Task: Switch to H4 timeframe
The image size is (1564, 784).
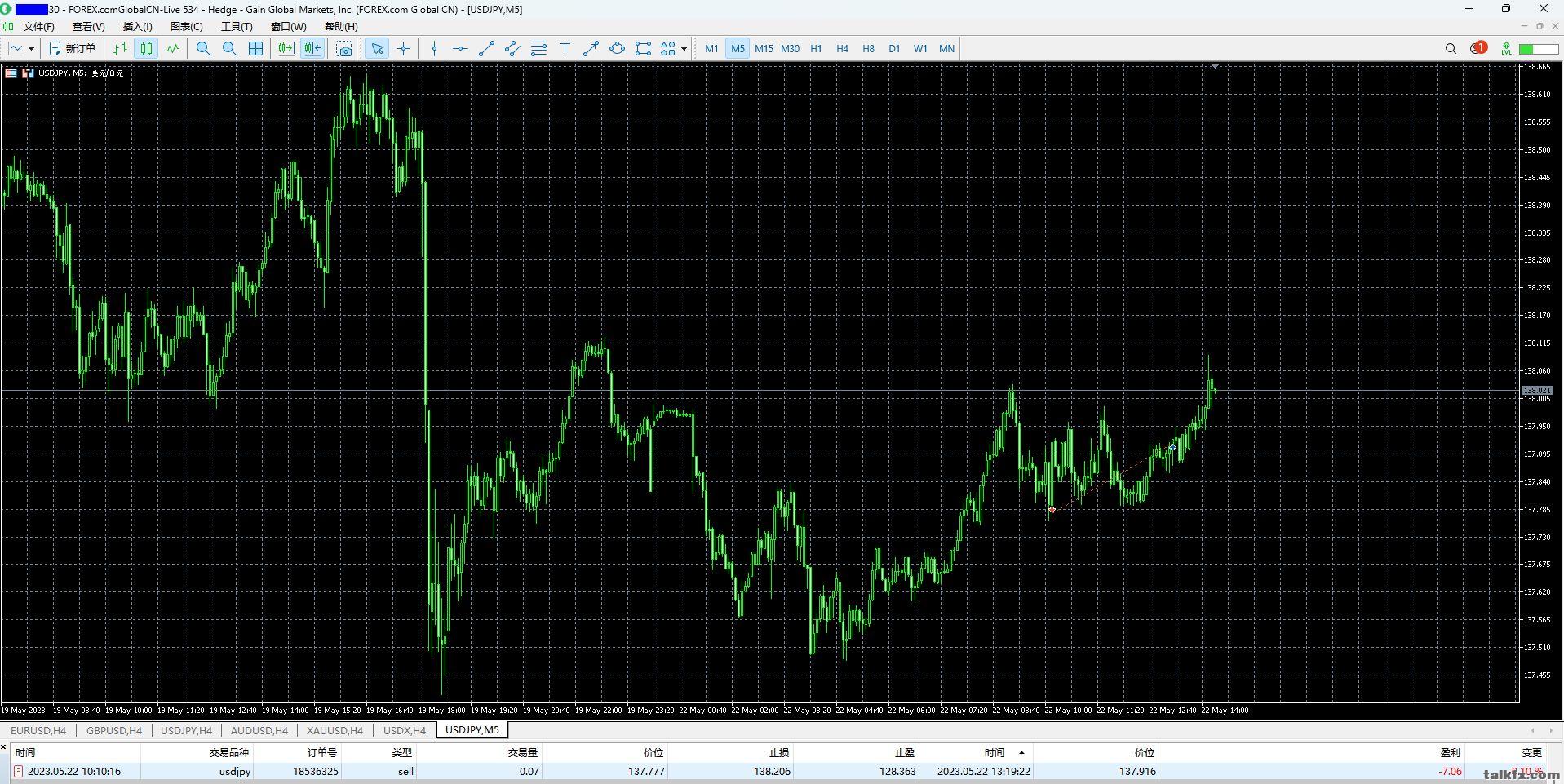Action: (842, 49)
